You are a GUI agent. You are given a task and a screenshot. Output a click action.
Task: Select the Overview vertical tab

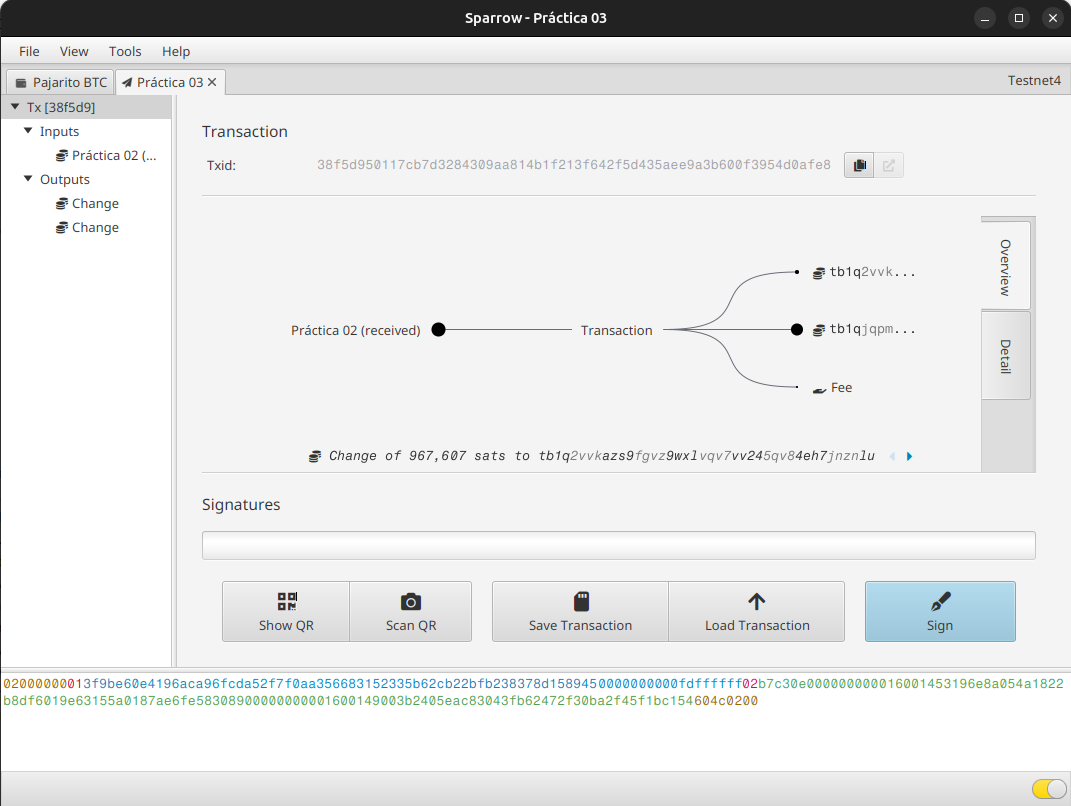pos(1005,266)
